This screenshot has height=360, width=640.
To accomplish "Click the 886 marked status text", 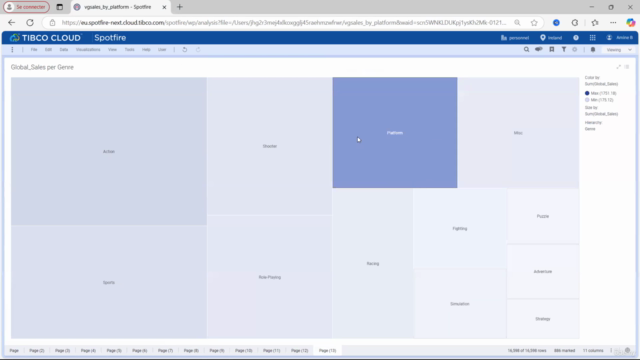I will 564,351.
